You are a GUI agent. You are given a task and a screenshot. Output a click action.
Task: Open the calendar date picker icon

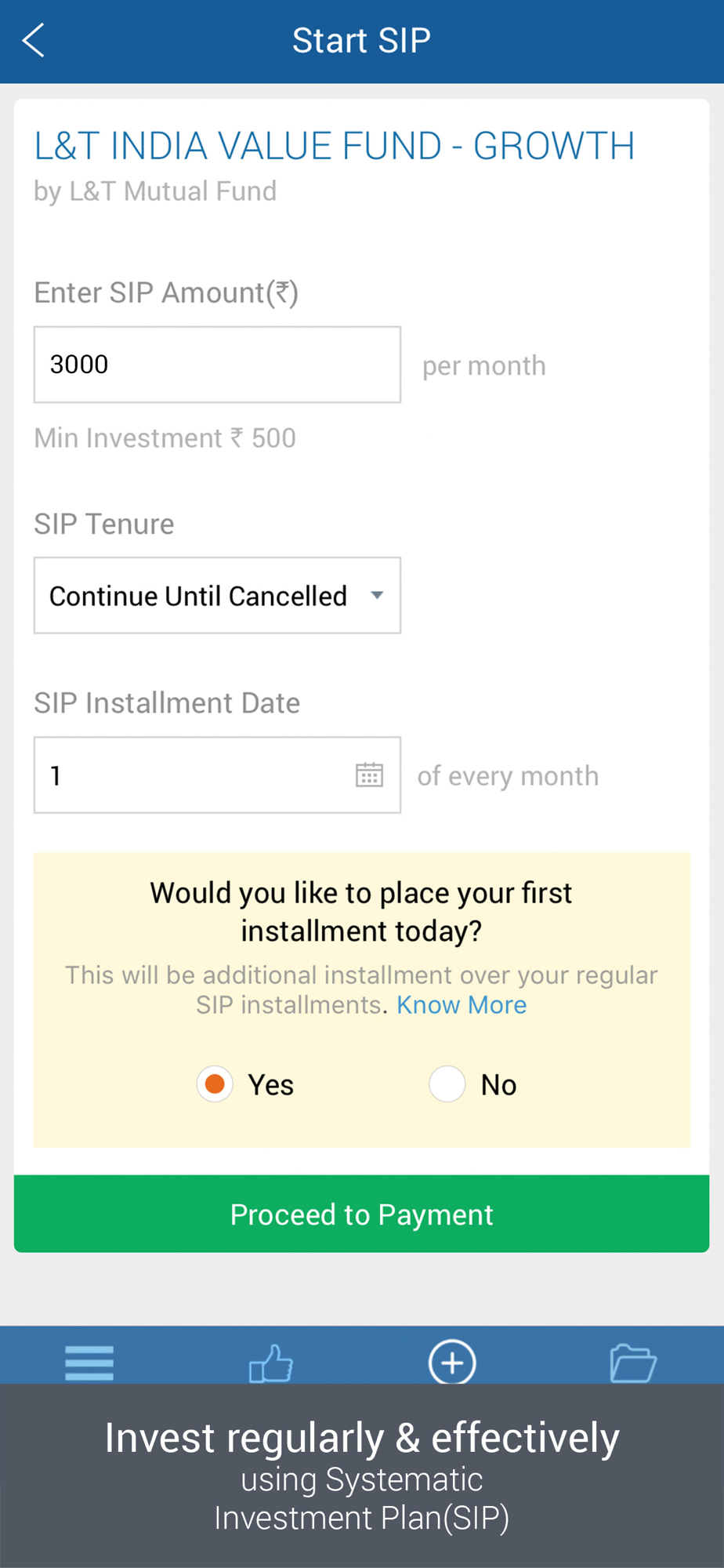click(x=369, y=775)
